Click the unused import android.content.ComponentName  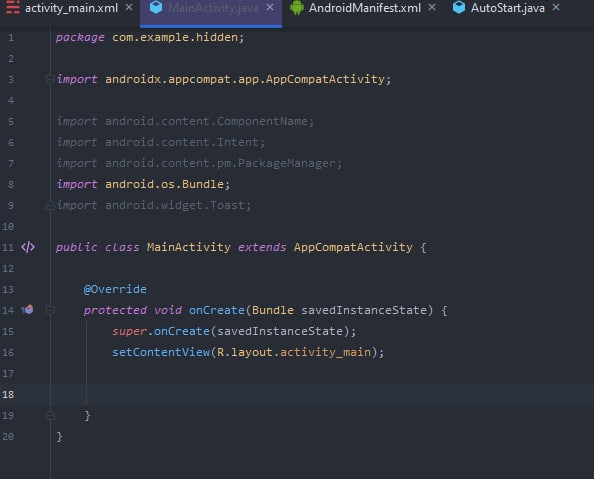click(206, 121)
